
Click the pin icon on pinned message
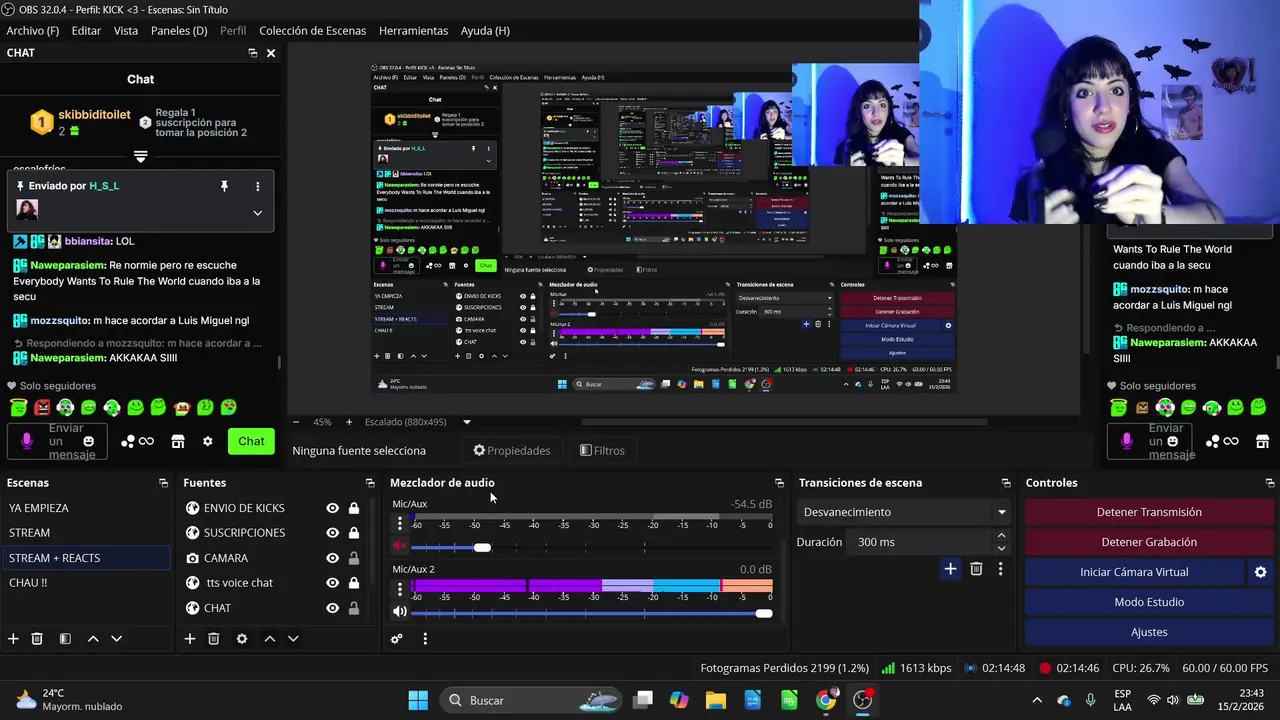pyautogui.click(x=224, y=186)
